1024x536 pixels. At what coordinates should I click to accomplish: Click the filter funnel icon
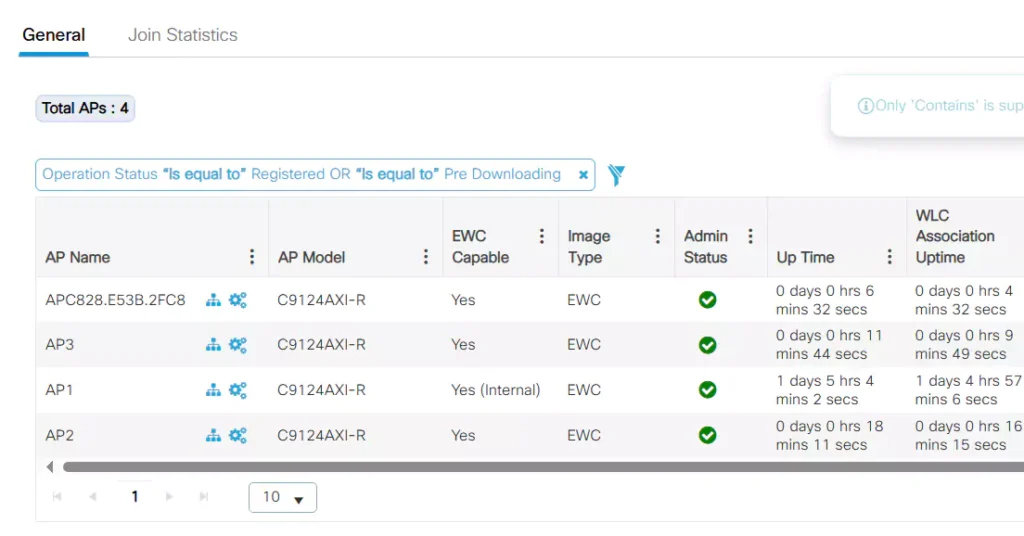tap(616, 175)
